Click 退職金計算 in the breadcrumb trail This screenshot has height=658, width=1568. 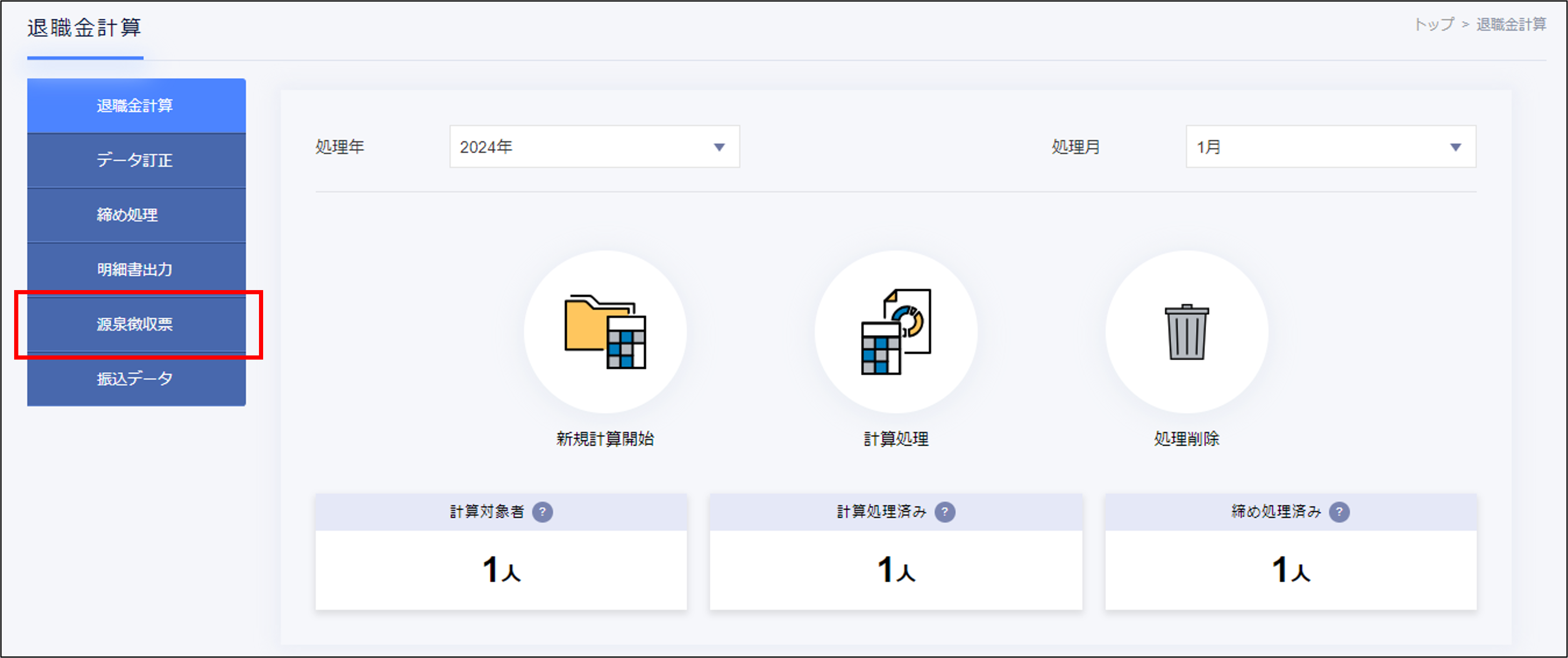1513,25
